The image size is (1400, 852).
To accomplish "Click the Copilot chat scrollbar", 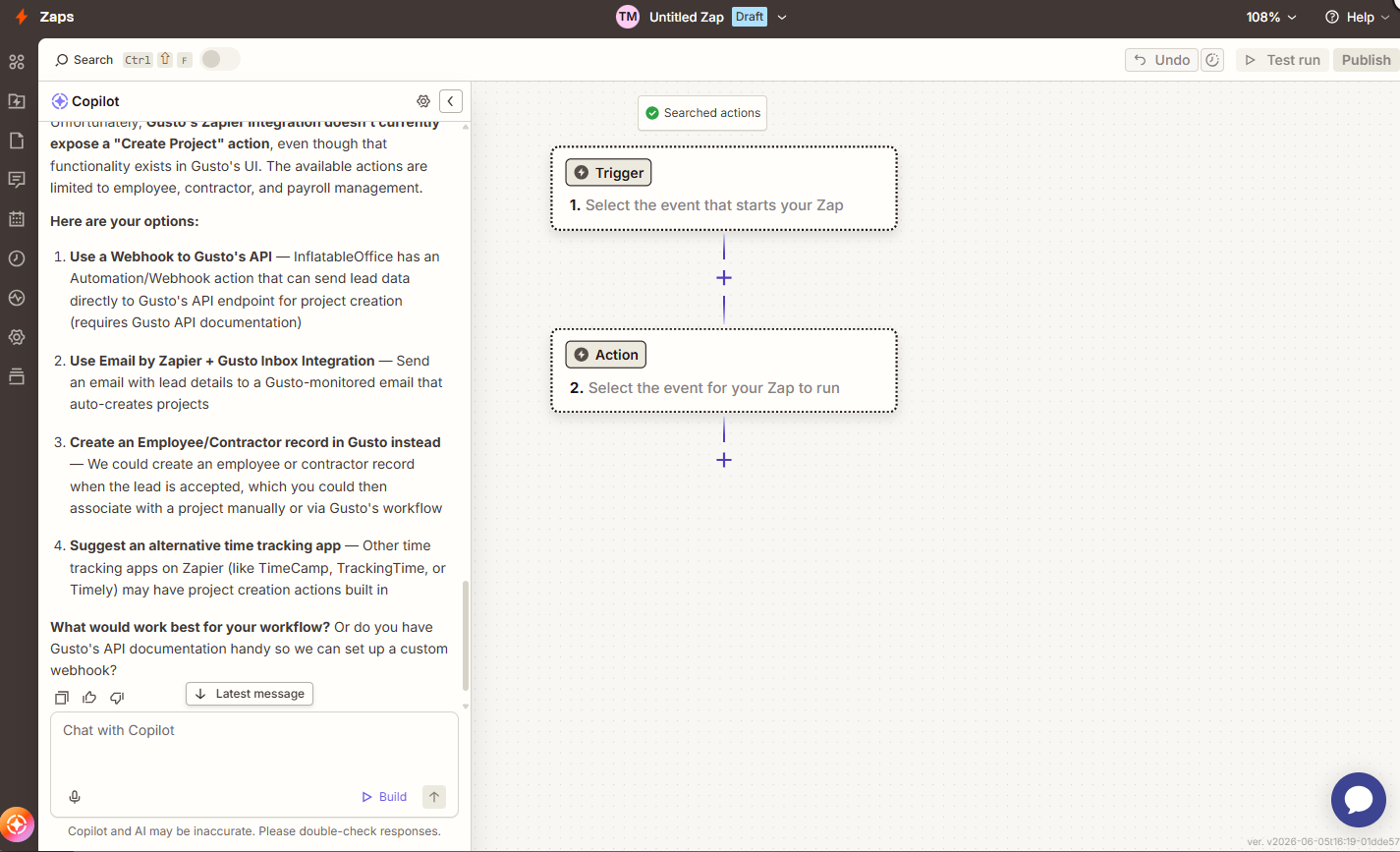I will pyautogui.click(x=466, y=636).
